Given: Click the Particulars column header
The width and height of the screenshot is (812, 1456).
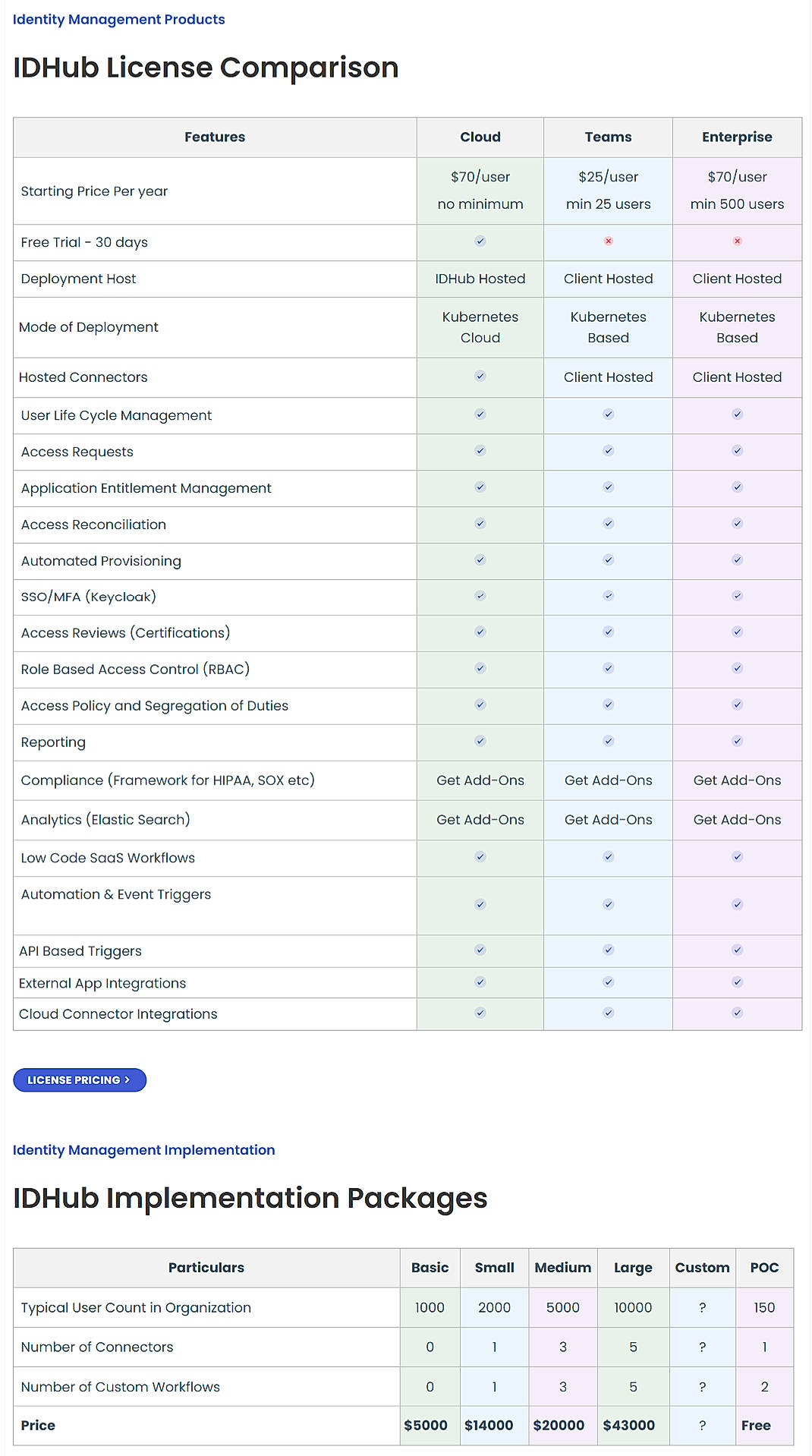Looking at the screenshot, I should (x=206, y=1268).
